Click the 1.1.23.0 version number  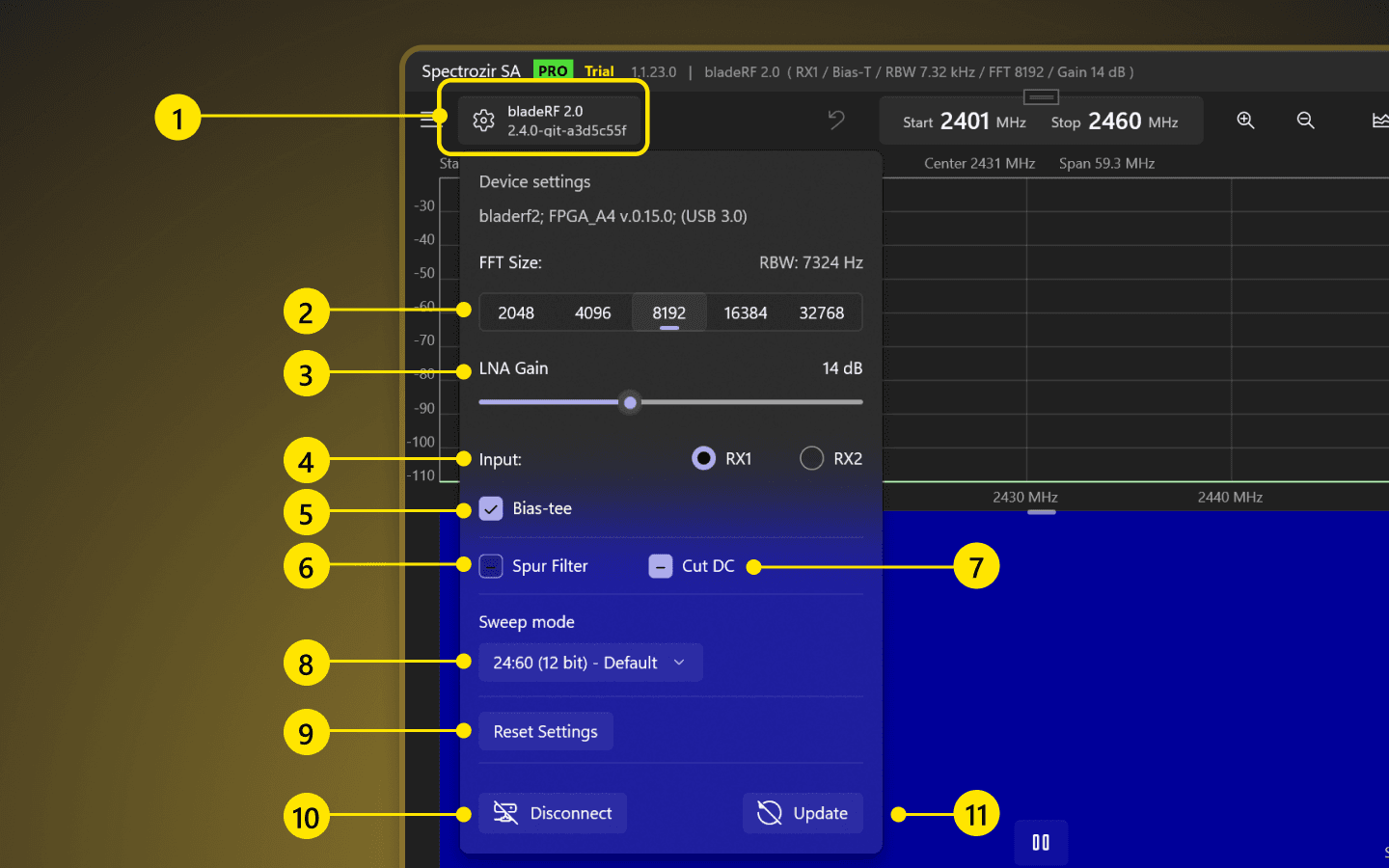click(x=654, y=72)
